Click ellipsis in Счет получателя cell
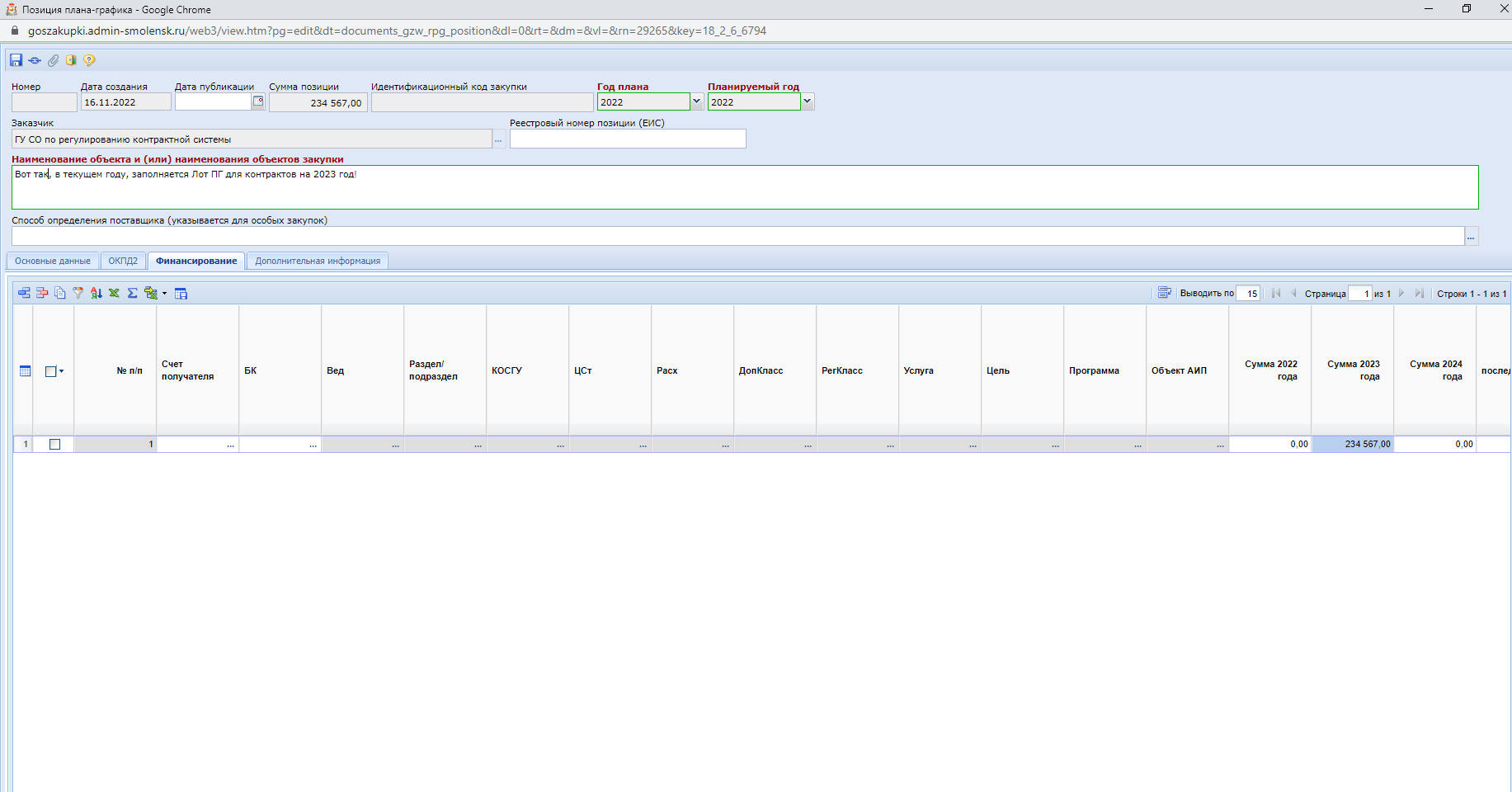This screenshot has height=792, width=1512. point(230,445)
